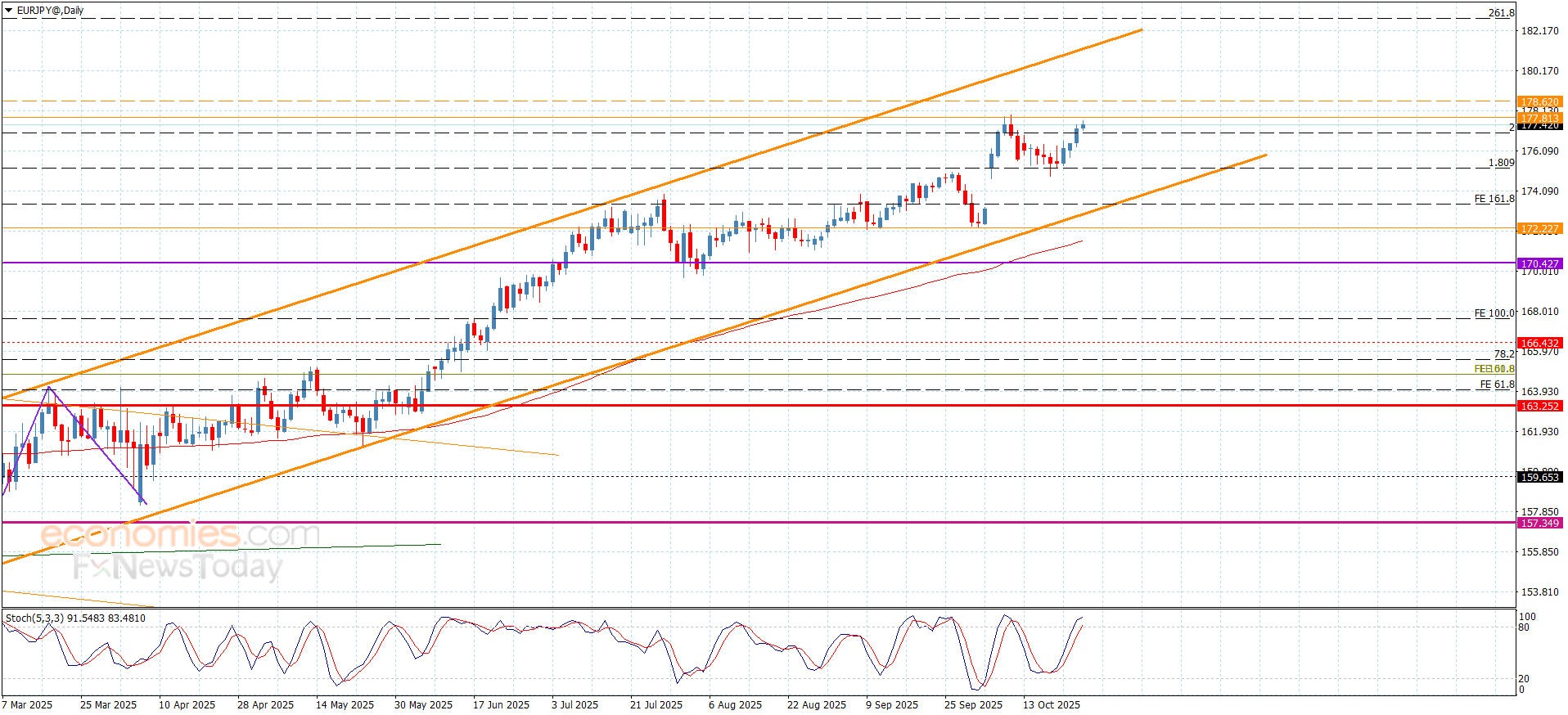Click the 21 Jul 2025 date label
Viewport: 1568px width, 715px height.
pyautogui.click(x=656, y=705)
